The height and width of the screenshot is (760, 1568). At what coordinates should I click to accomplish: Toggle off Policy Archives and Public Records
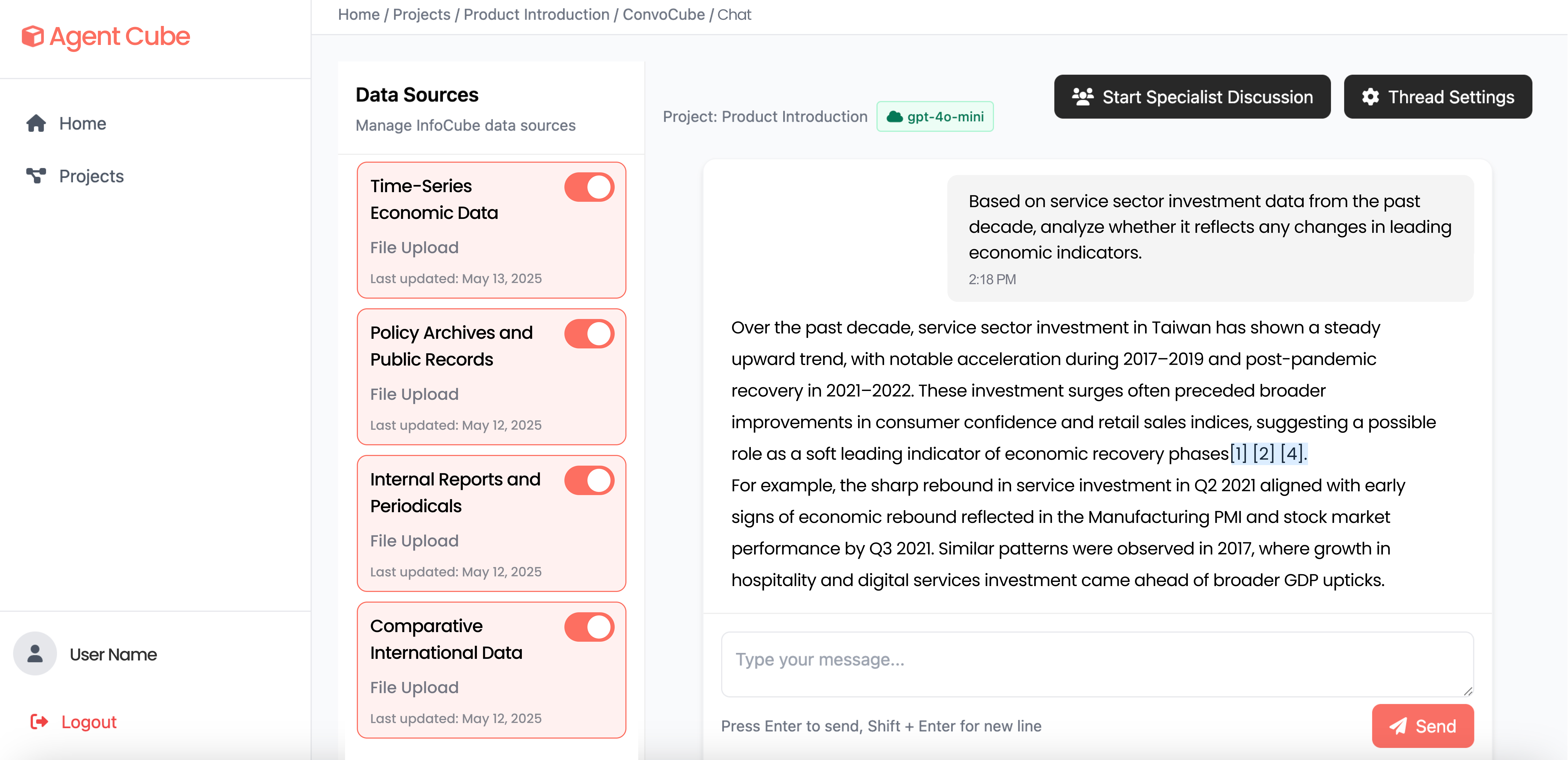pyautogui.click(x=589, y=334)
